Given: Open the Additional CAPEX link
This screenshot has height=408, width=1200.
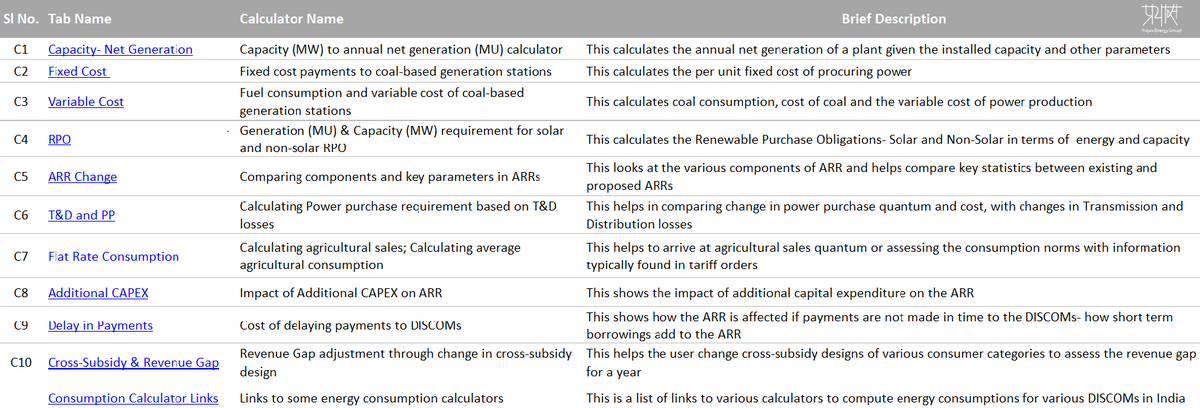Looking at the screenshot, I should click(98, 293).
